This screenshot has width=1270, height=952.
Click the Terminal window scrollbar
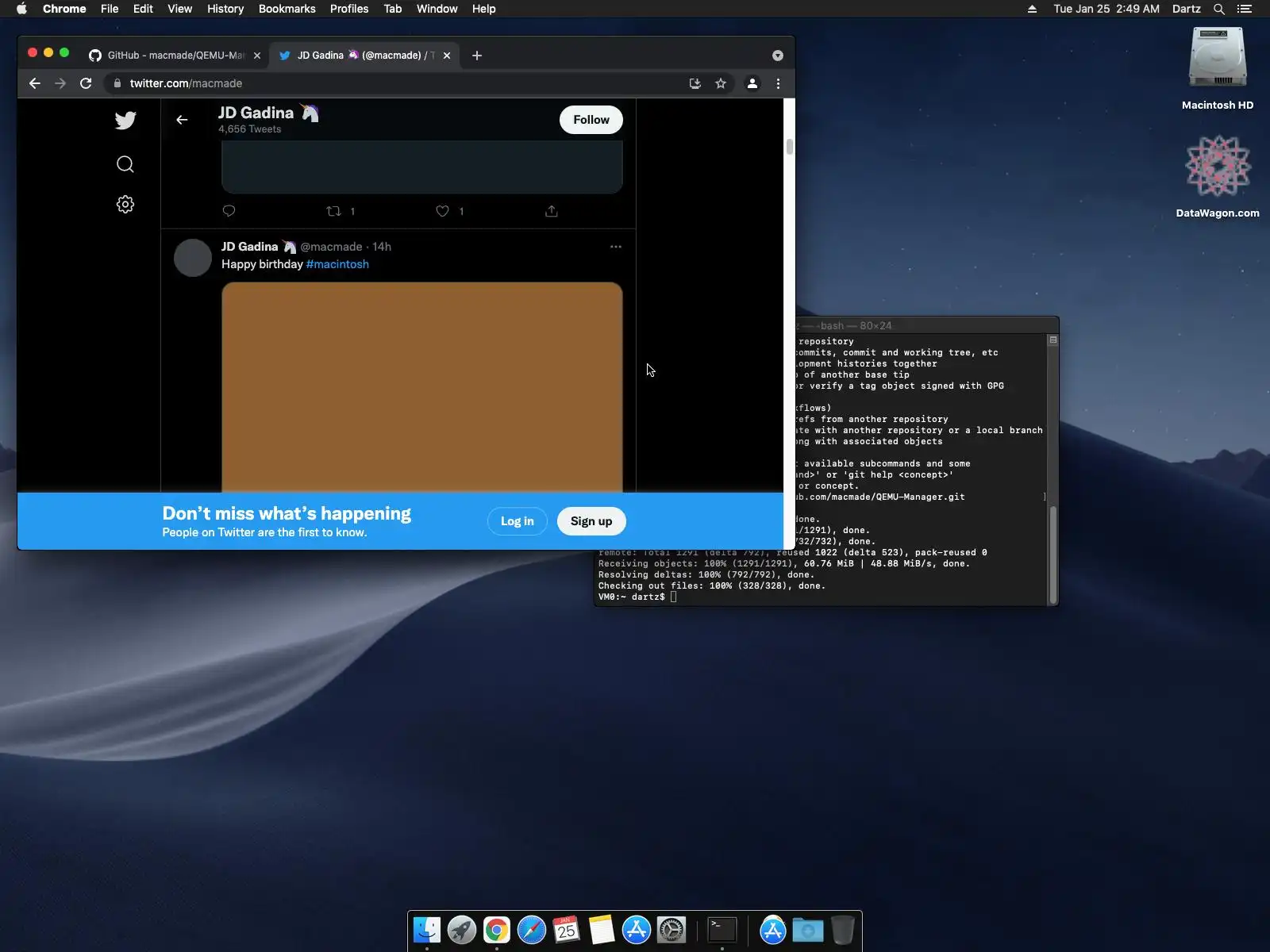point(1053,555)
